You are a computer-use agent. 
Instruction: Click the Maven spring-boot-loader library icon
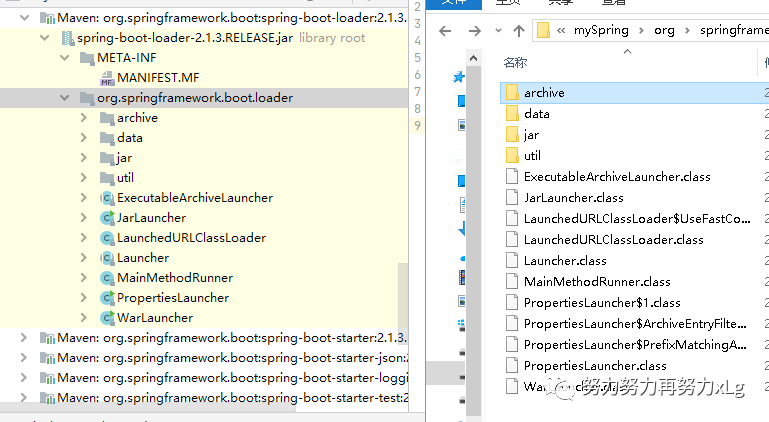(47, 19)
